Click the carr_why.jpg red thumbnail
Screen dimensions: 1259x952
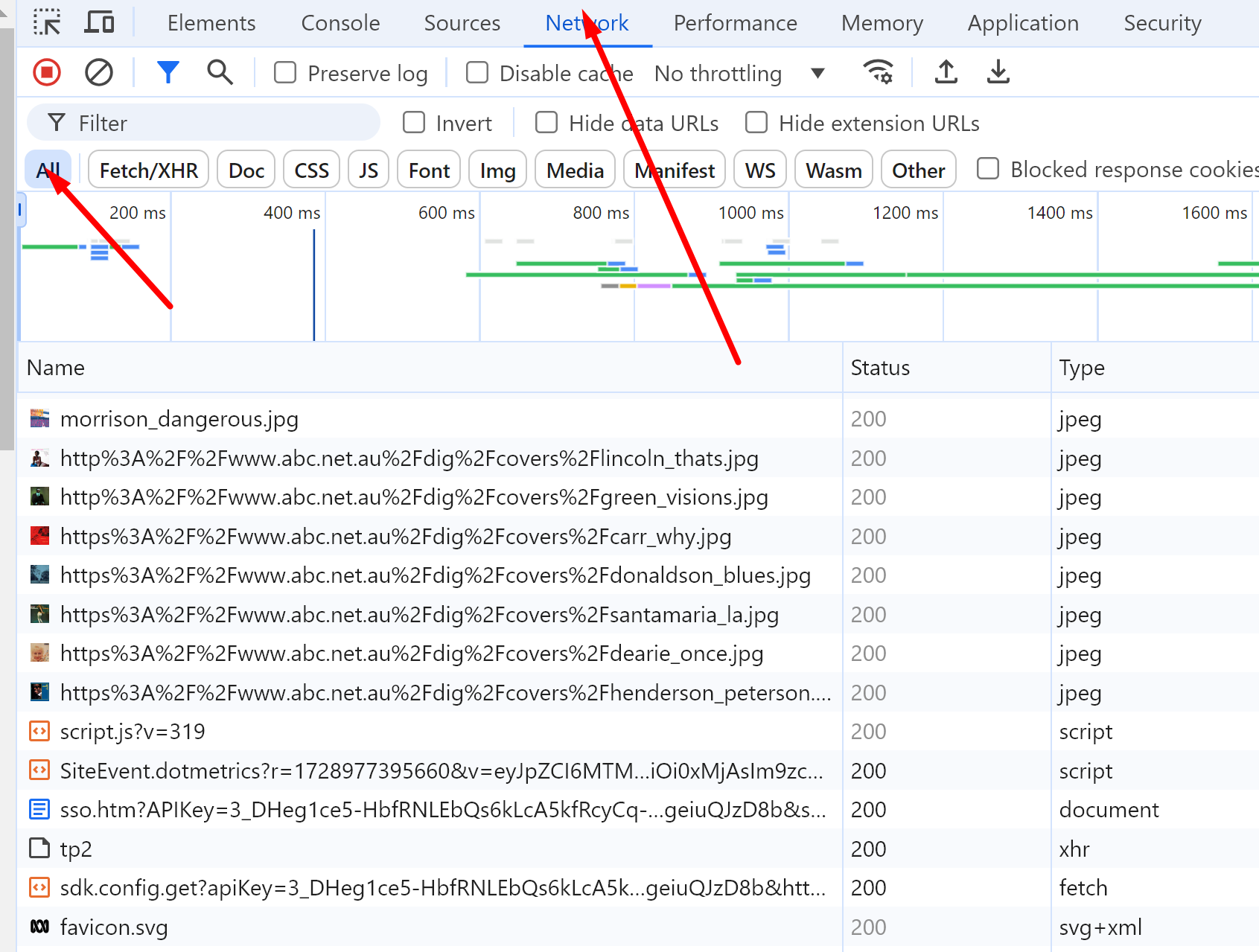[x=39, y=536]
